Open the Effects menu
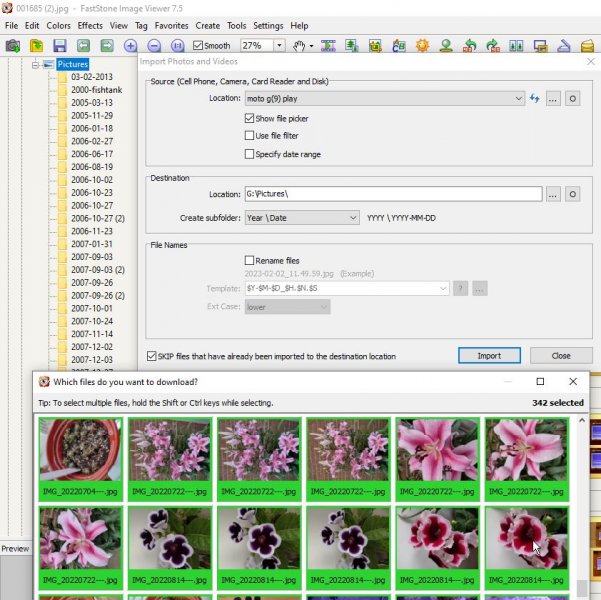 (90, 25)
